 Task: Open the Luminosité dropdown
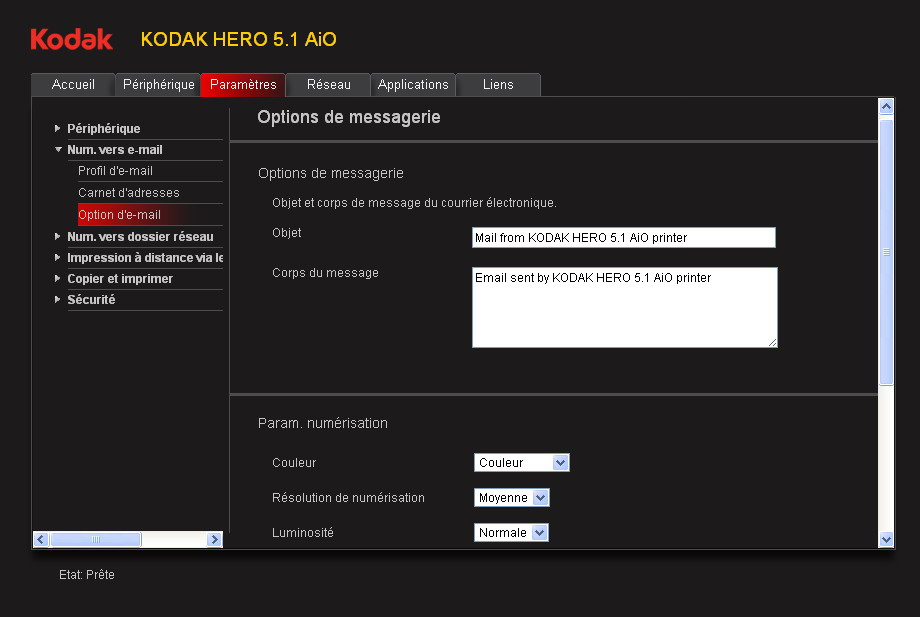(511, 533)
